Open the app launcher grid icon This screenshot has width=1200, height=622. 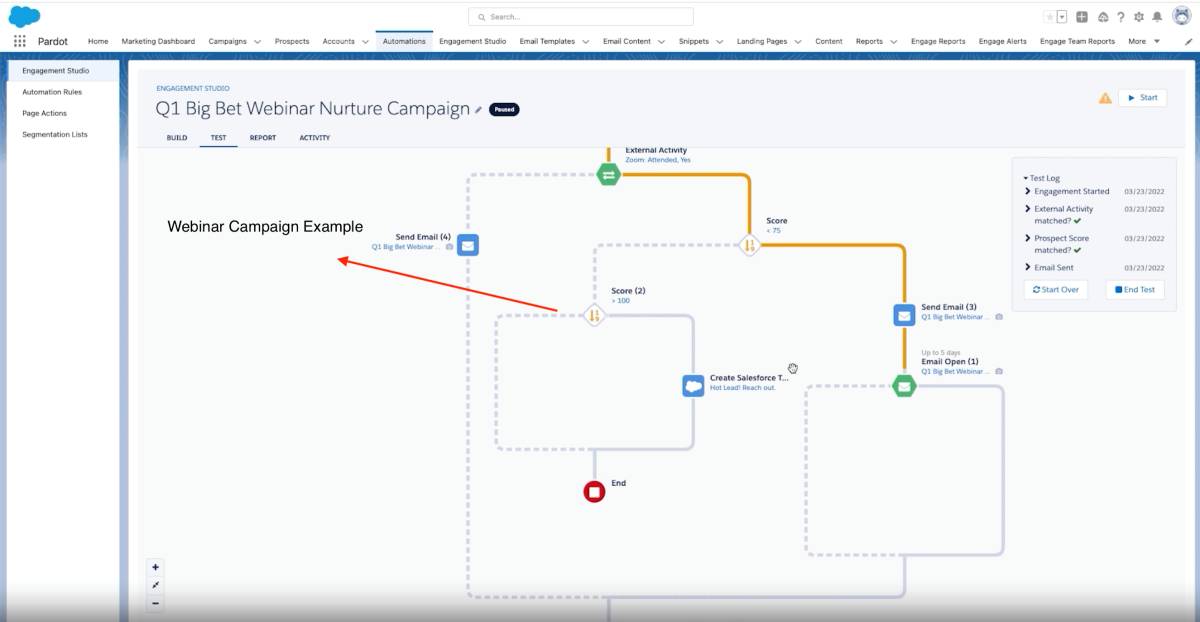pos(20,41)
